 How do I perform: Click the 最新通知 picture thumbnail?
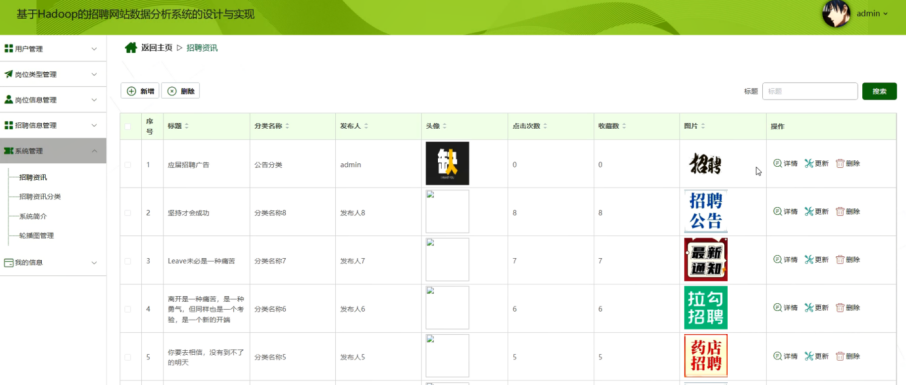(x=706, y=260)
